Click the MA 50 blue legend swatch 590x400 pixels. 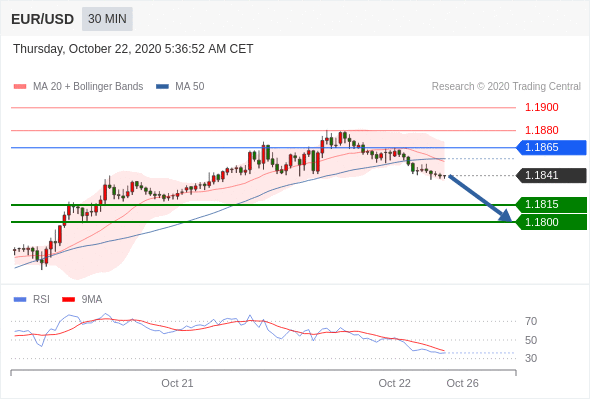pyautogui.click(x=162, y=87)
